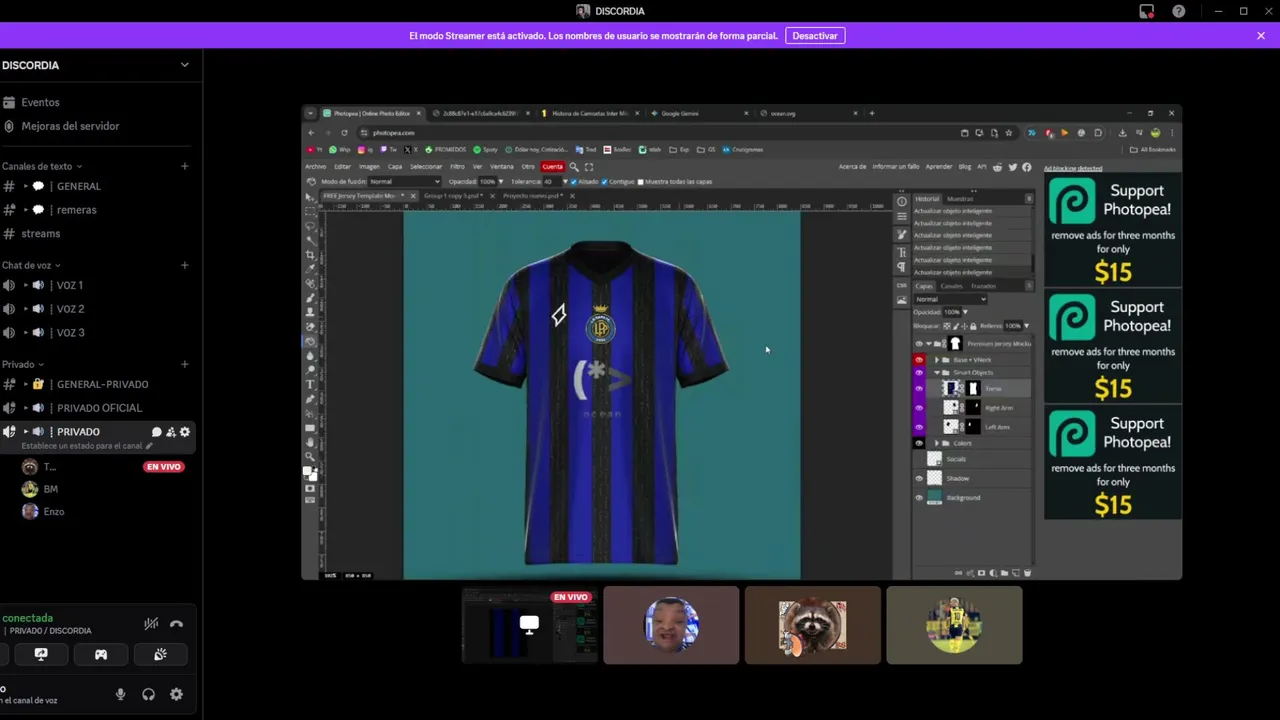1280x720 pixels.
Task: Open the GENERAL text channel
Action: point(78,186)
